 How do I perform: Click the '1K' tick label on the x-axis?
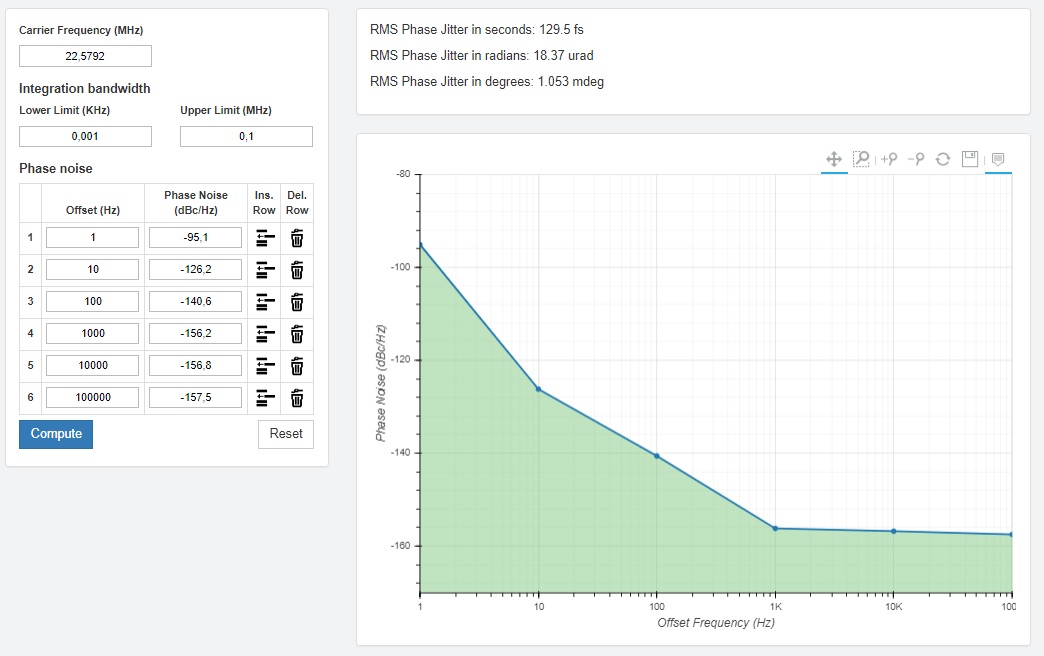point(776,607)
